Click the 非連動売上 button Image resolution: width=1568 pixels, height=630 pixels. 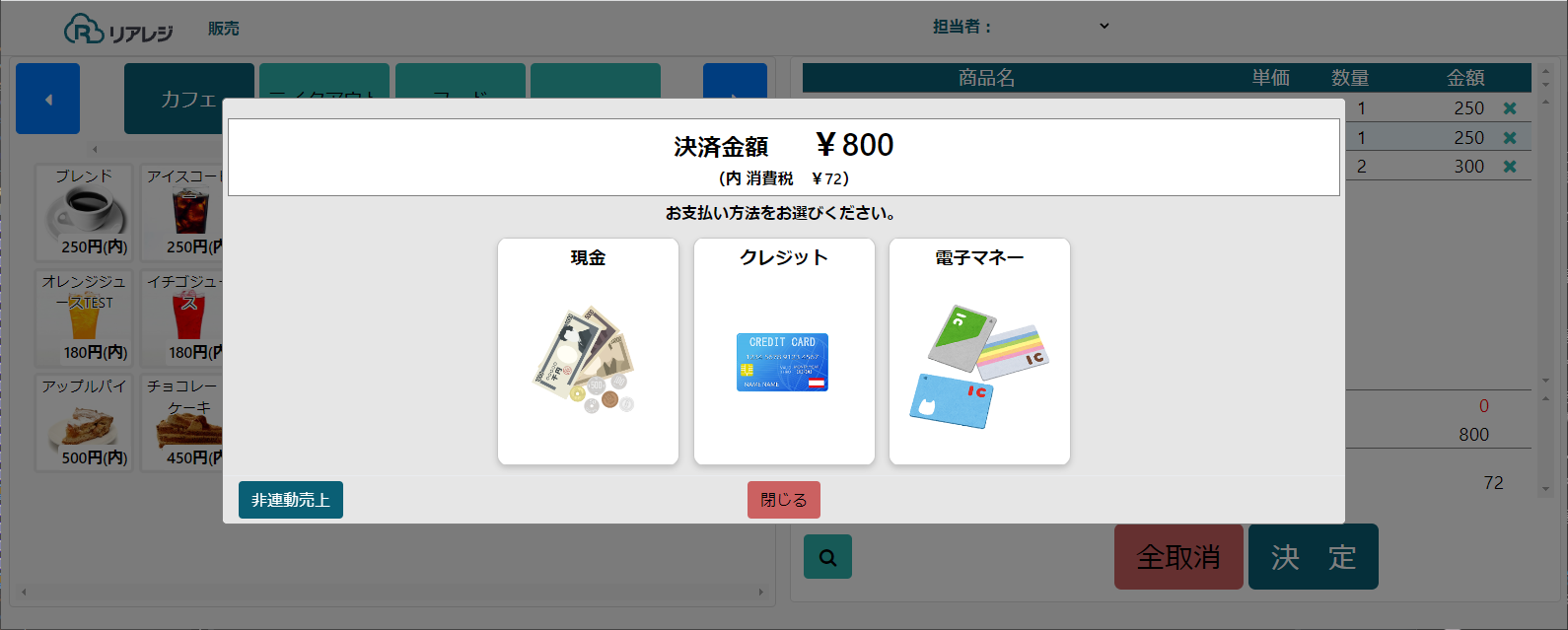(290, 500)
